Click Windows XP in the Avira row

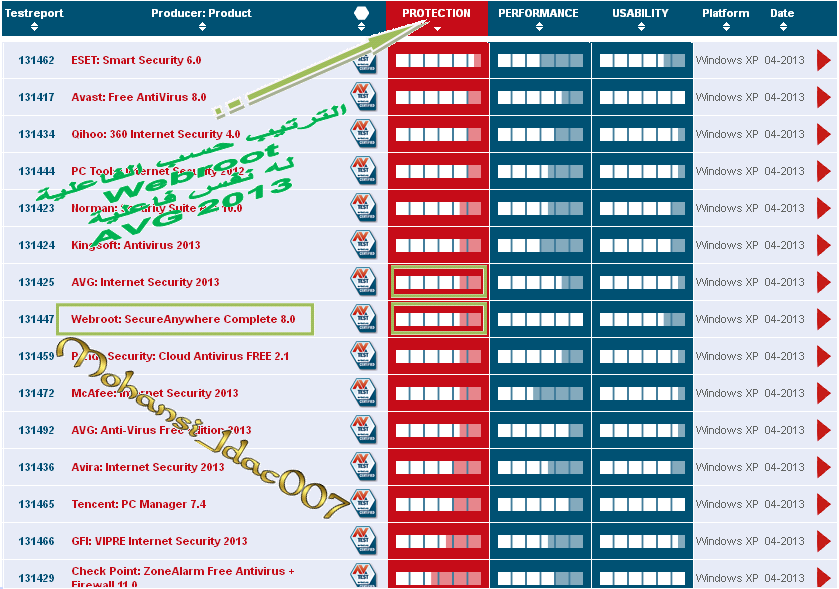coord(727,467)
